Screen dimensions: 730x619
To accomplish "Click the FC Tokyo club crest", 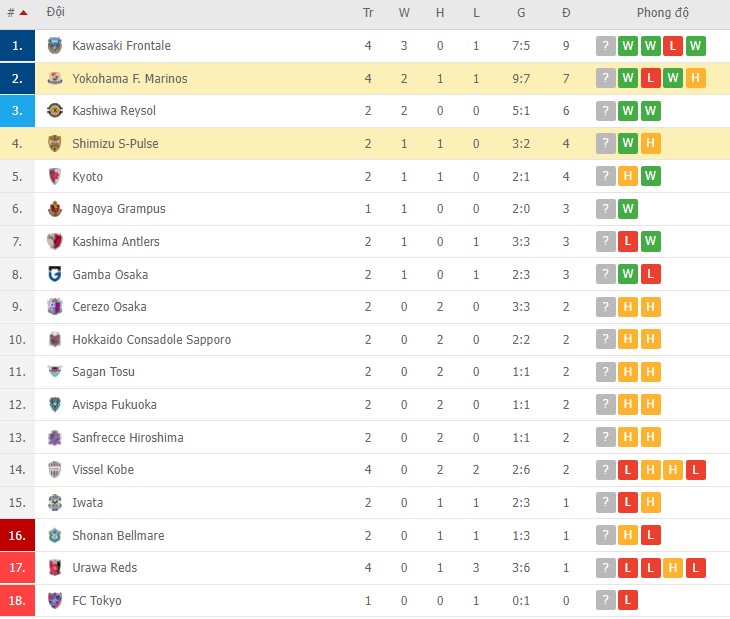I will [x=55, y=601].
